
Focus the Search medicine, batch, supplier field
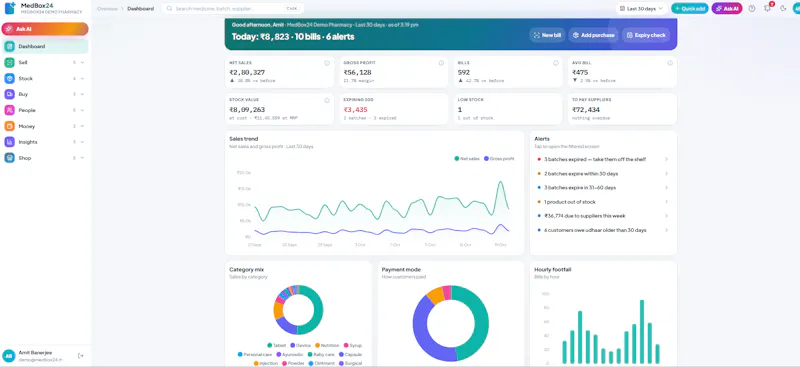coord(233,9)
